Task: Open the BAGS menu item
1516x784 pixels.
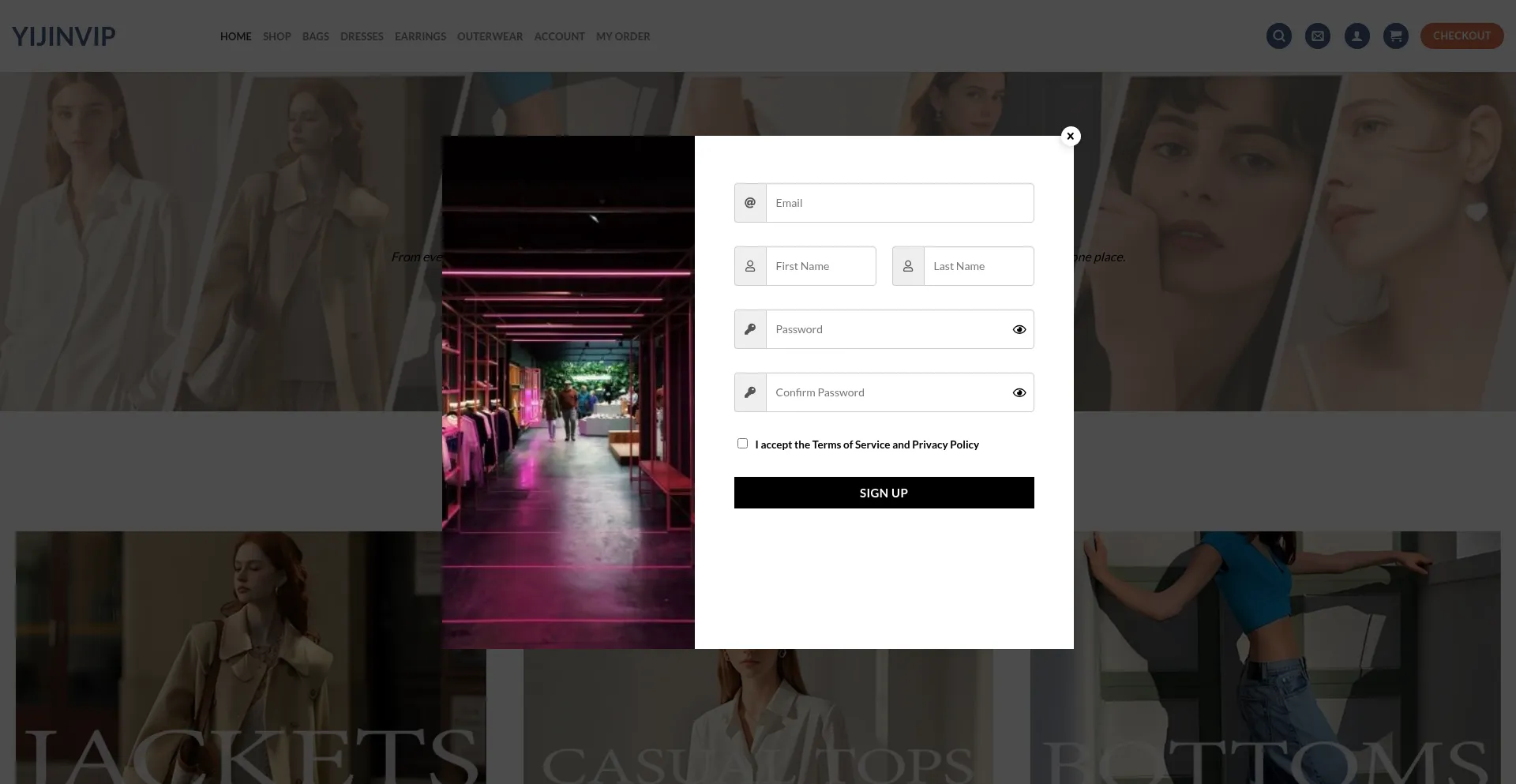Action: (316, 36)
